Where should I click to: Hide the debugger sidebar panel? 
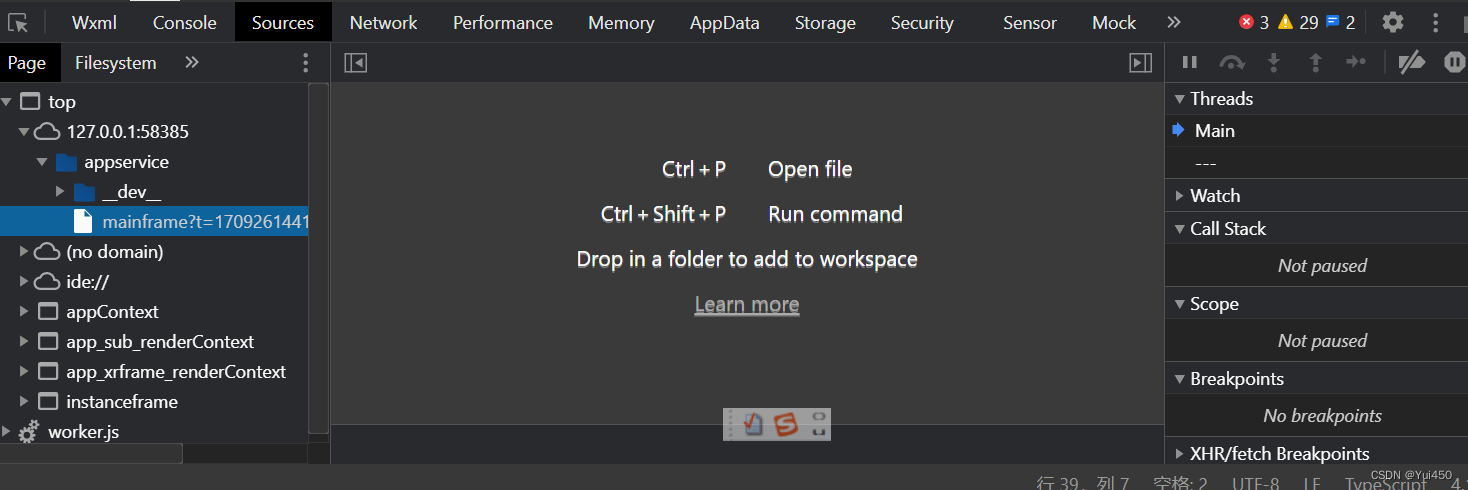1140,63
